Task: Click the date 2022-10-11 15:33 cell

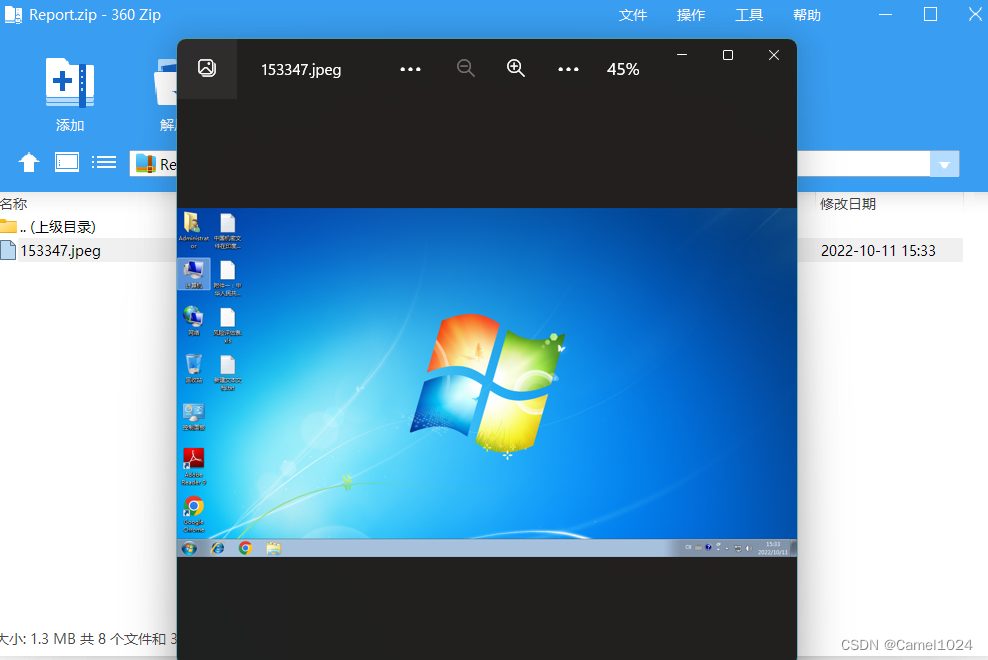Action: tap(878, 250)
